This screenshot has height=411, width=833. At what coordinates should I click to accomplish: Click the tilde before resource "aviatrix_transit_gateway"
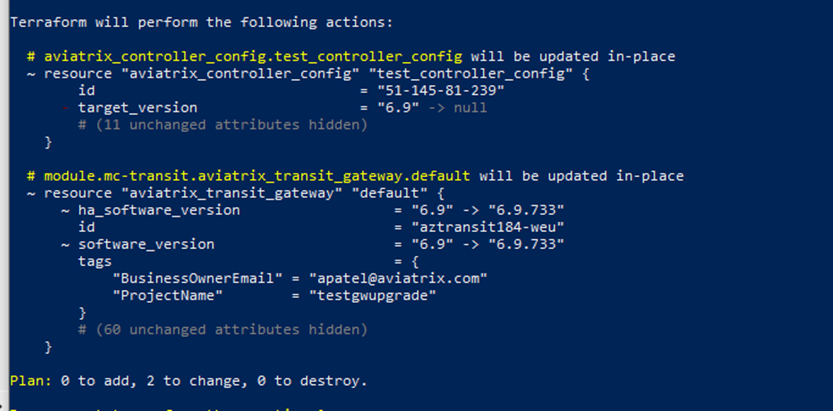coord(31,193)
